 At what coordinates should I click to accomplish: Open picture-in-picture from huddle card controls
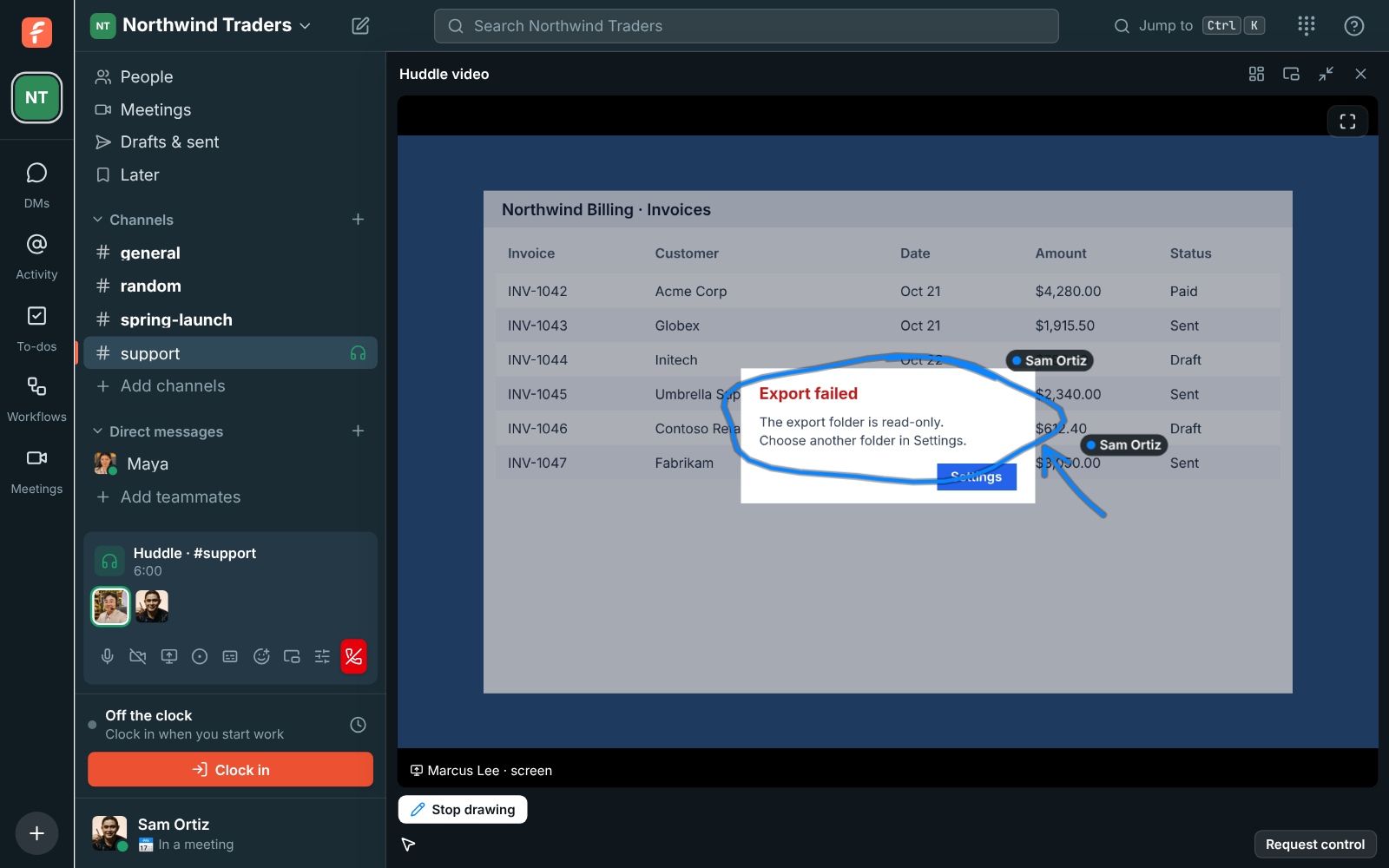(292, 656)
